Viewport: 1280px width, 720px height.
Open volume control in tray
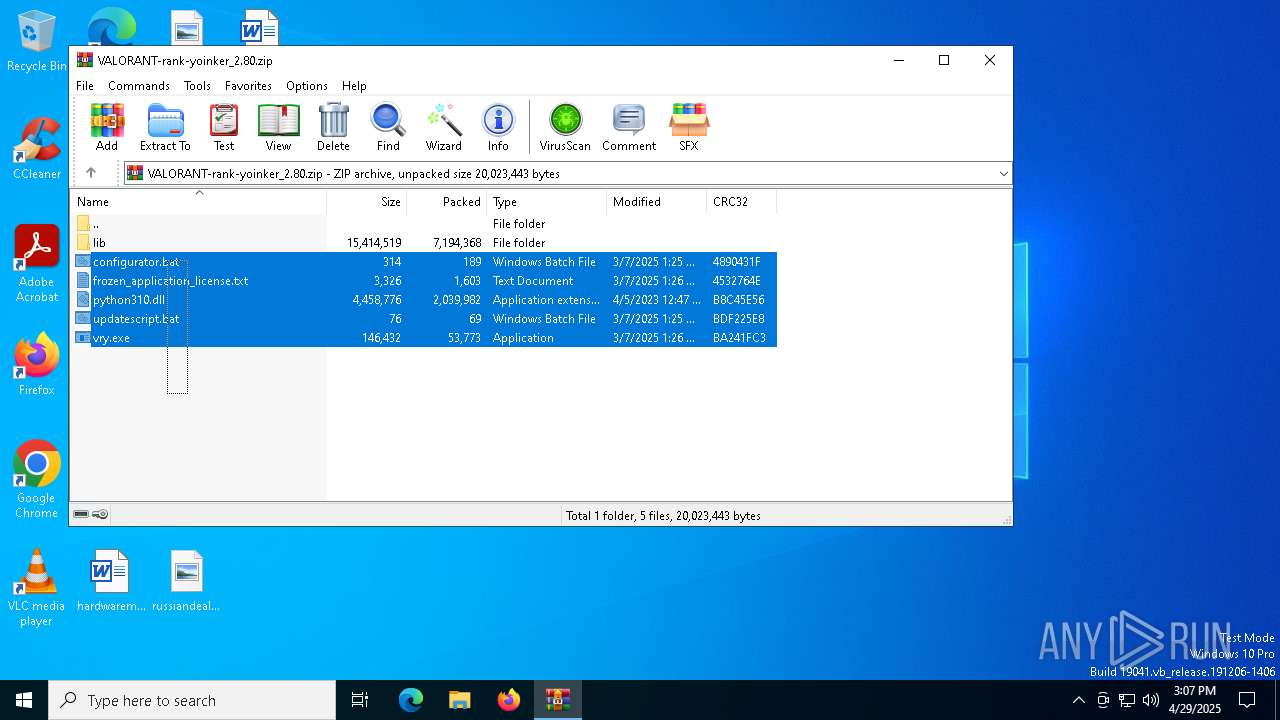(x=1150, y=700)
